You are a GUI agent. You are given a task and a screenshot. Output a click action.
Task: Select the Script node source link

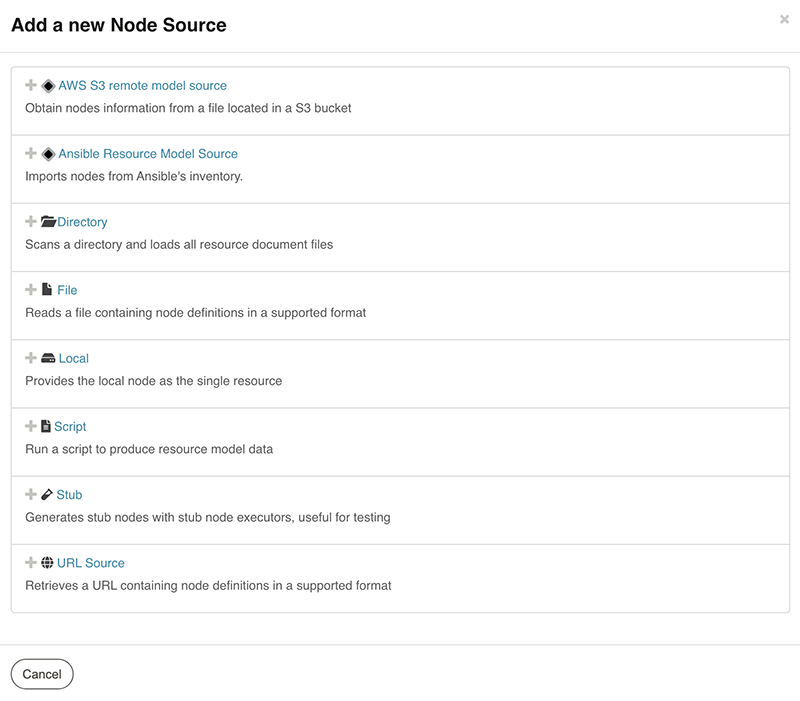tap(70, 427)
